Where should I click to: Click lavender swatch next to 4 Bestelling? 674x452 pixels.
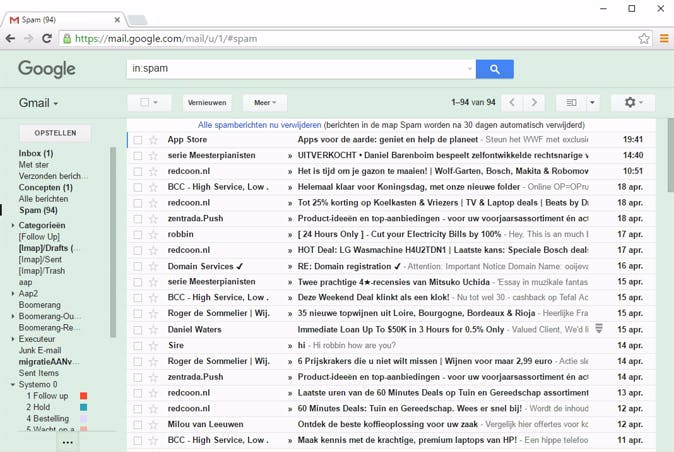(84, 418)
